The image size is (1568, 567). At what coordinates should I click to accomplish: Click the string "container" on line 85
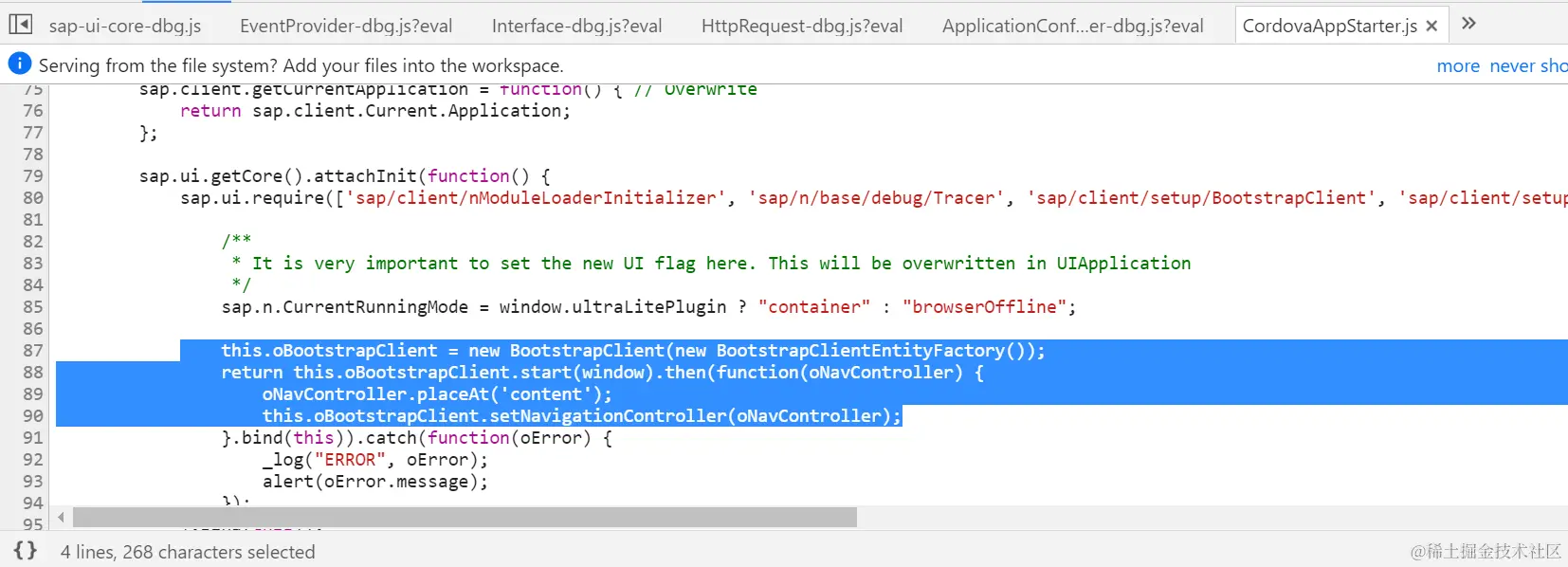(814, 306)
